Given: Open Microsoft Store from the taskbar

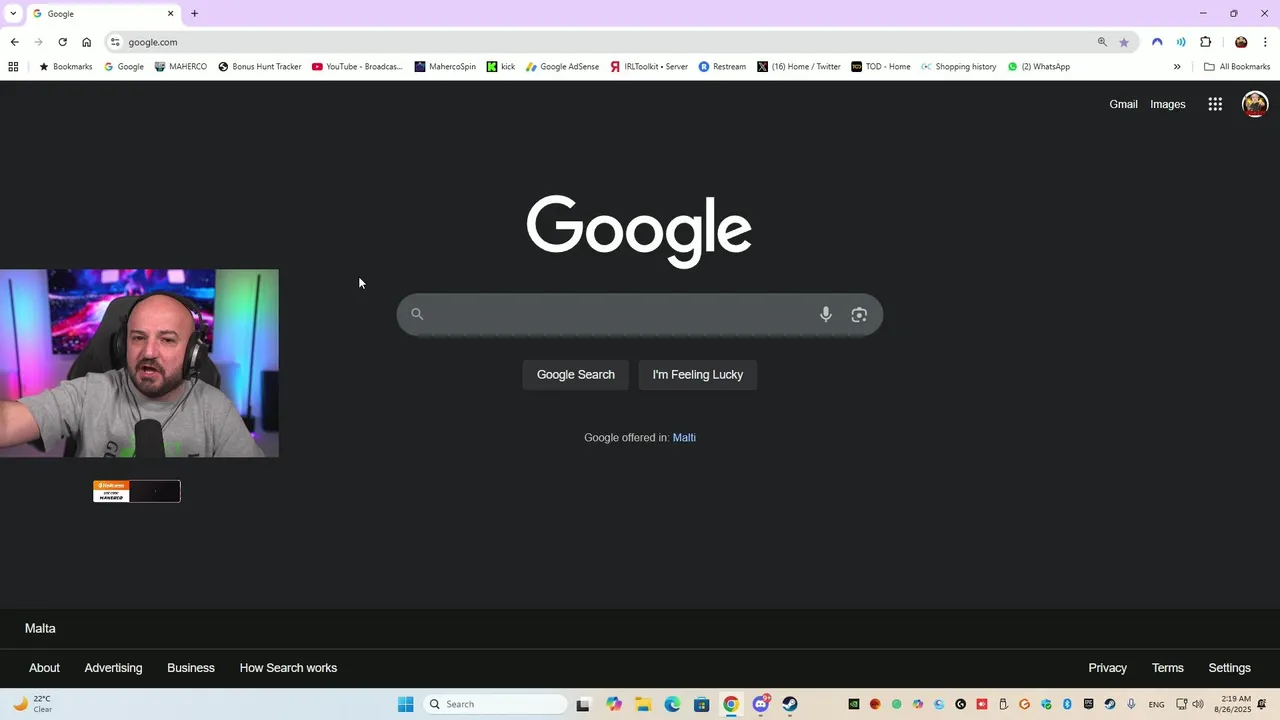Looking at the screenshot, I should click(702, 704).
